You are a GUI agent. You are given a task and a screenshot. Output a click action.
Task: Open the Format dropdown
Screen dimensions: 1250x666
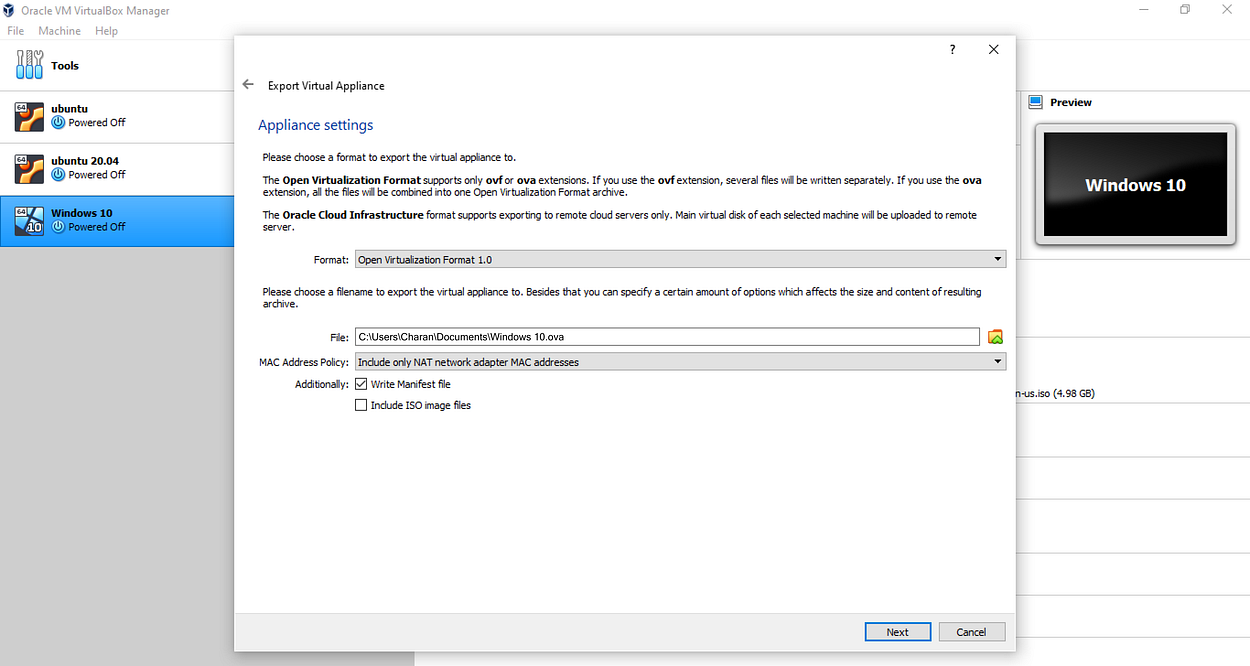(680, 259)
